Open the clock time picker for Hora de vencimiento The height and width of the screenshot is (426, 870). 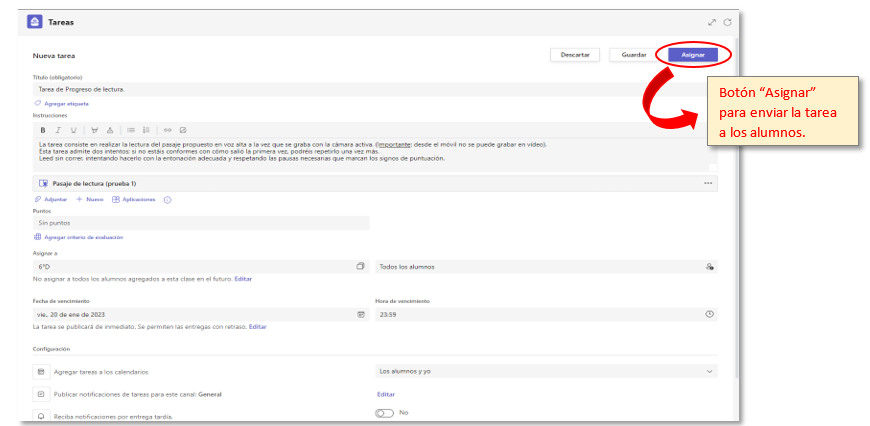click(x=709, y=314)
